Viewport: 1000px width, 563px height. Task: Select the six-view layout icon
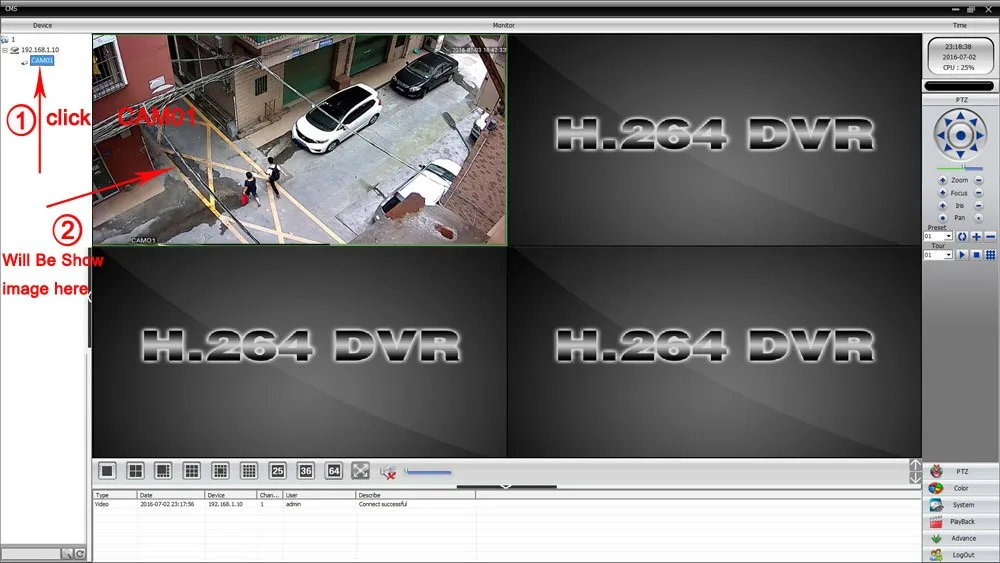163,471
